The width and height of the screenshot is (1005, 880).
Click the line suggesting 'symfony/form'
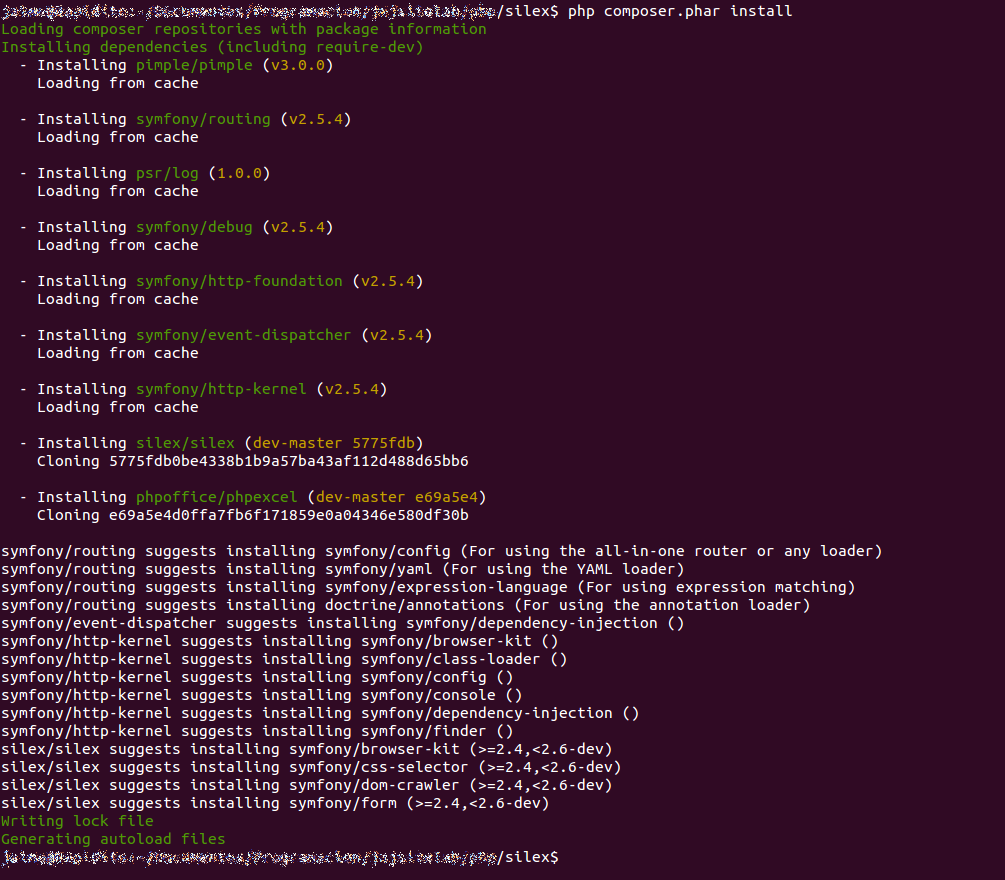pyautogui.click(x=276, y=802)
